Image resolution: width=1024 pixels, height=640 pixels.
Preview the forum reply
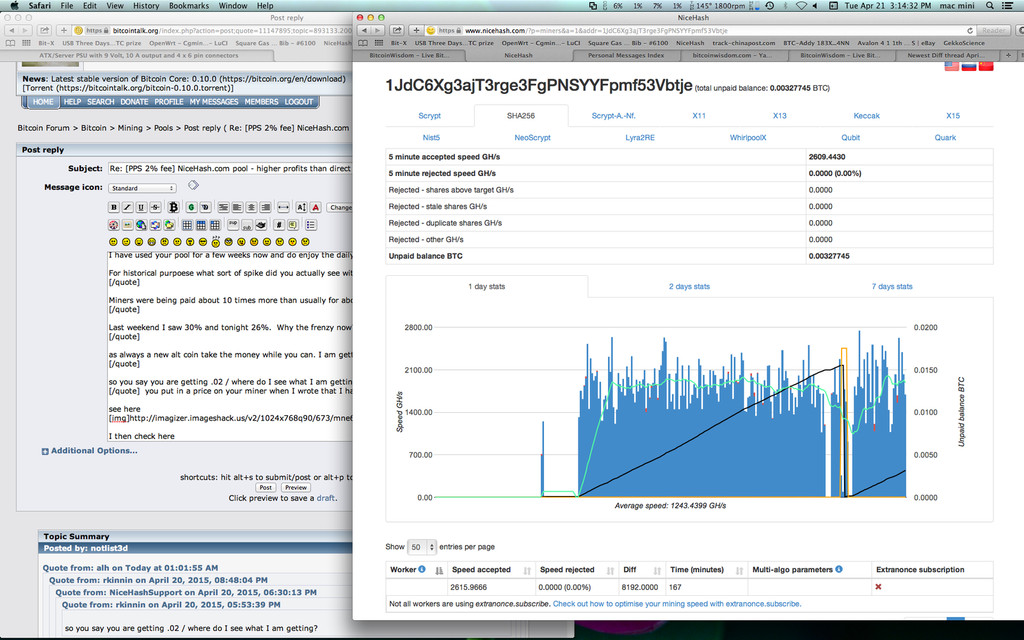pos(295,487)
